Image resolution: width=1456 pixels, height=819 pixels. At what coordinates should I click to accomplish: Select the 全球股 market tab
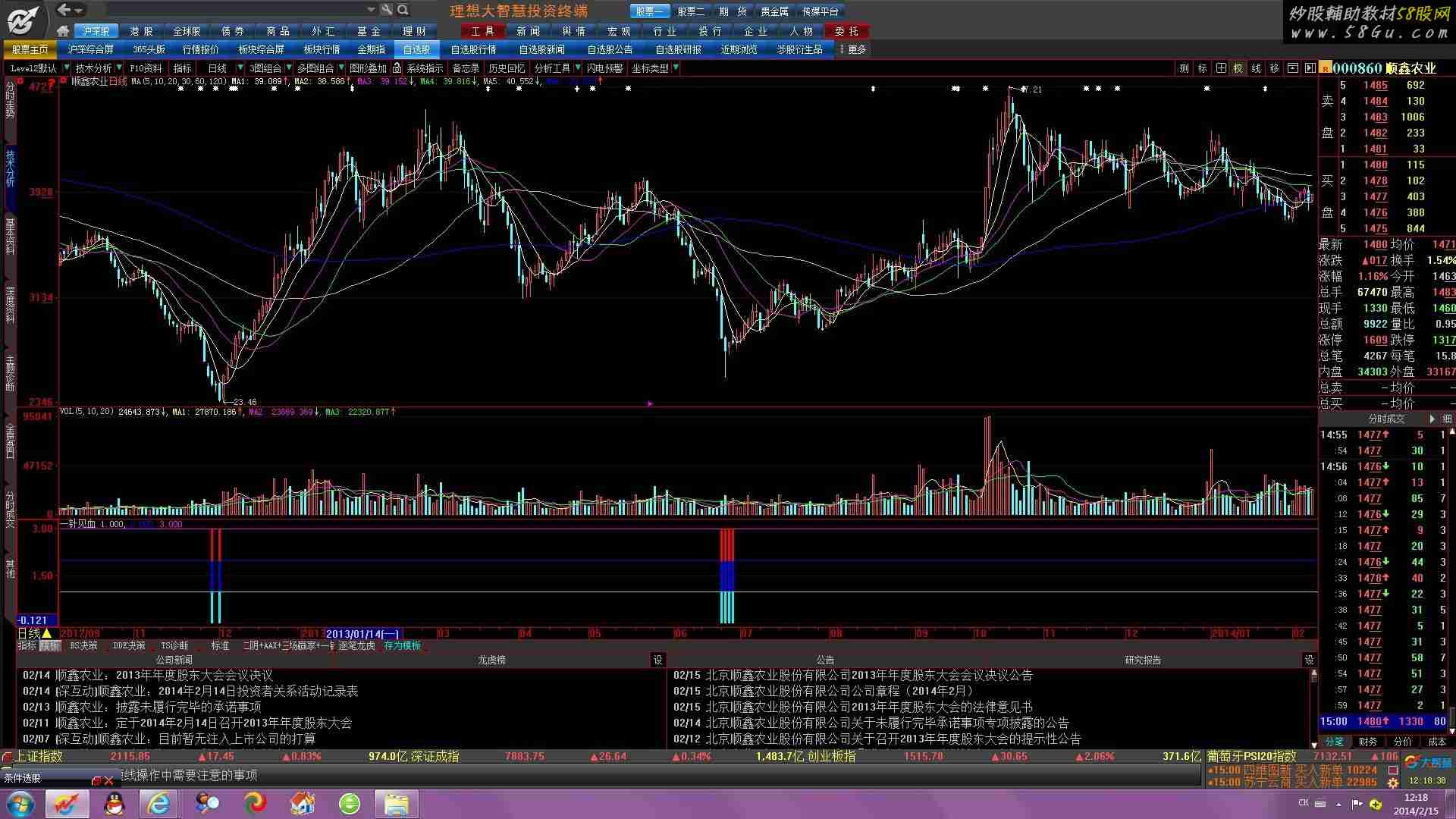coord(187,31)
